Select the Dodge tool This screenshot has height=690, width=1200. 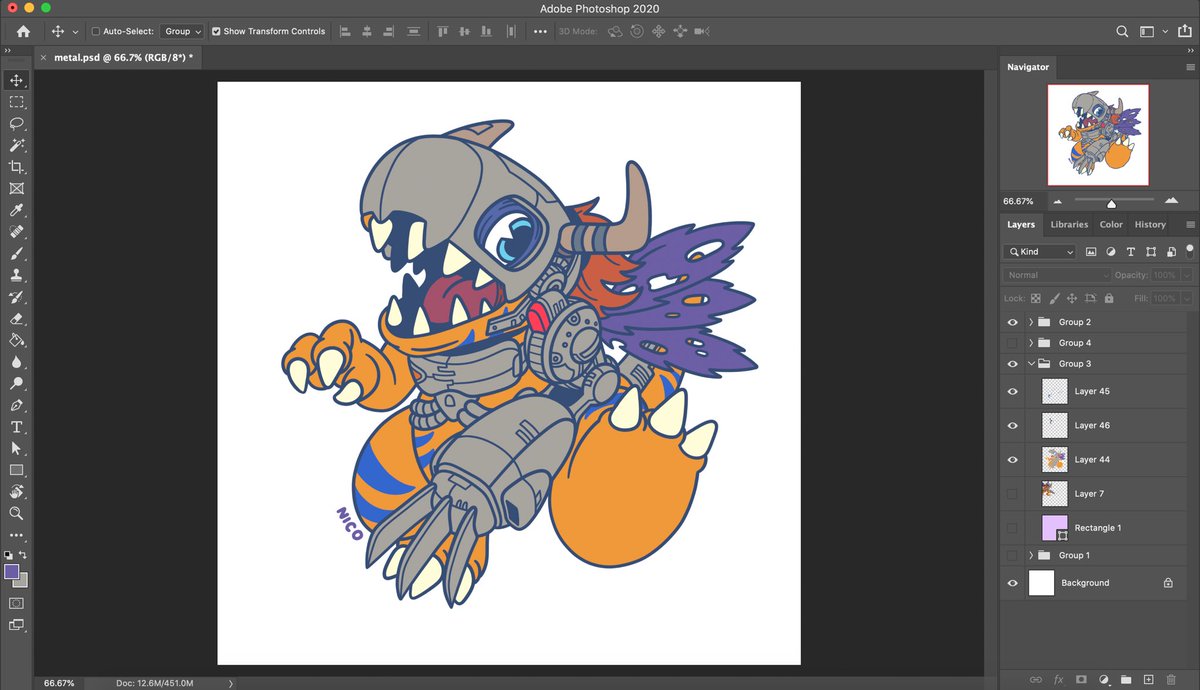pos(16,383)
